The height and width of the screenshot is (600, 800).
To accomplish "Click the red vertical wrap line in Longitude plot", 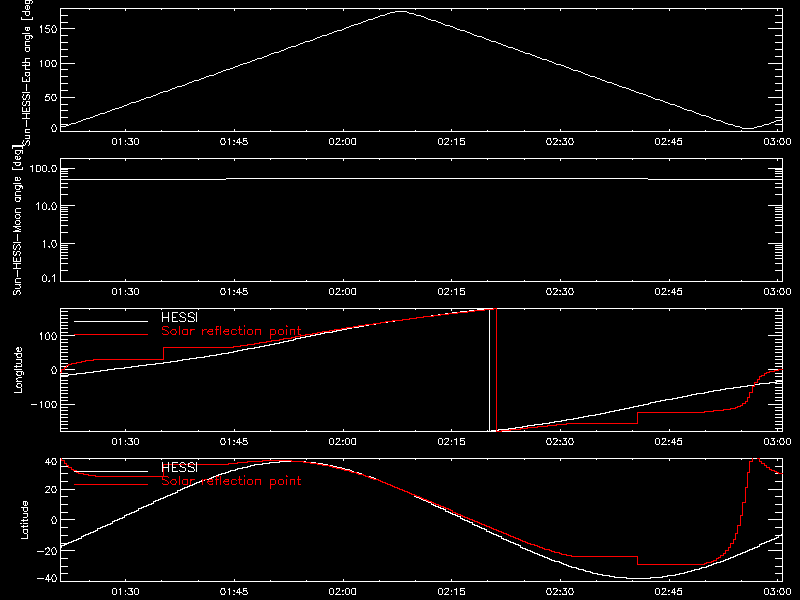I will tap(496, 370).
